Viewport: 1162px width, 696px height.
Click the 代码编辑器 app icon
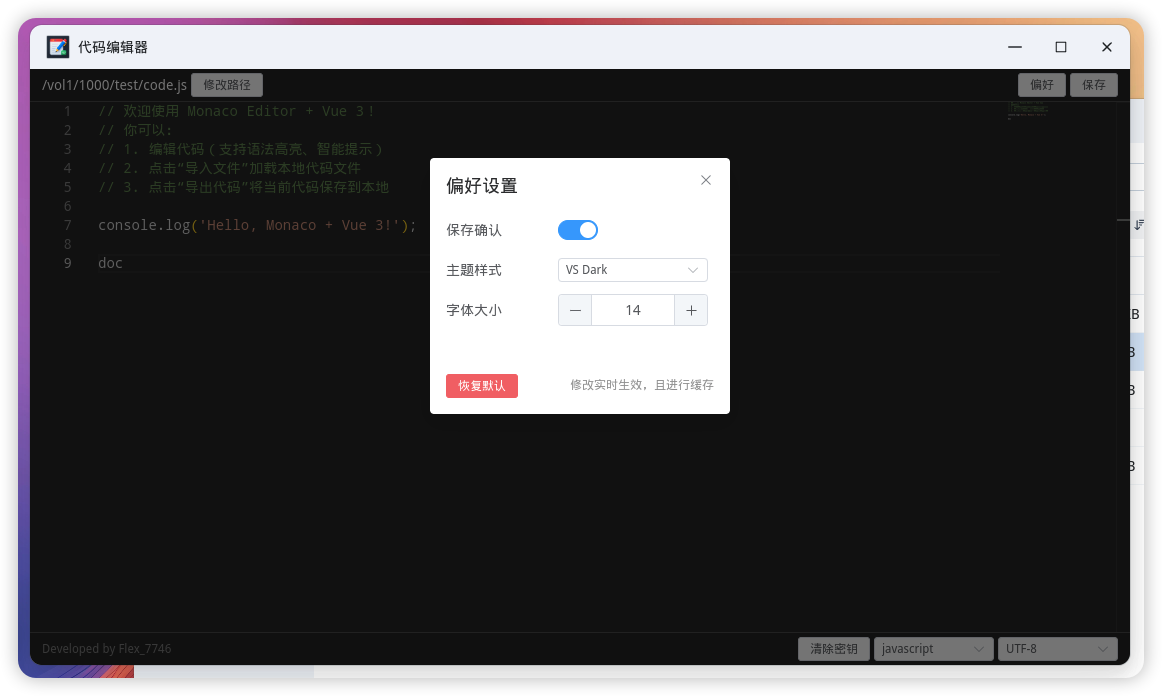58,47
